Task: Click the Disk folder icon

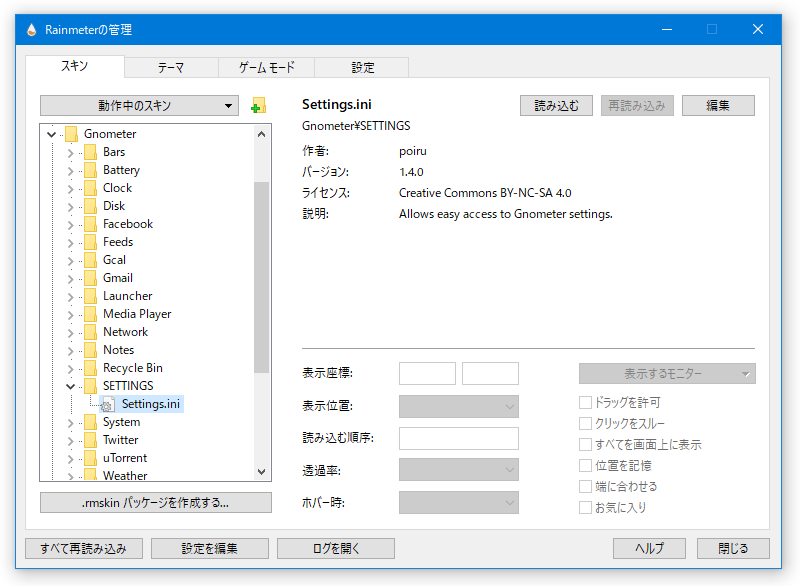Action: (90, 206)
